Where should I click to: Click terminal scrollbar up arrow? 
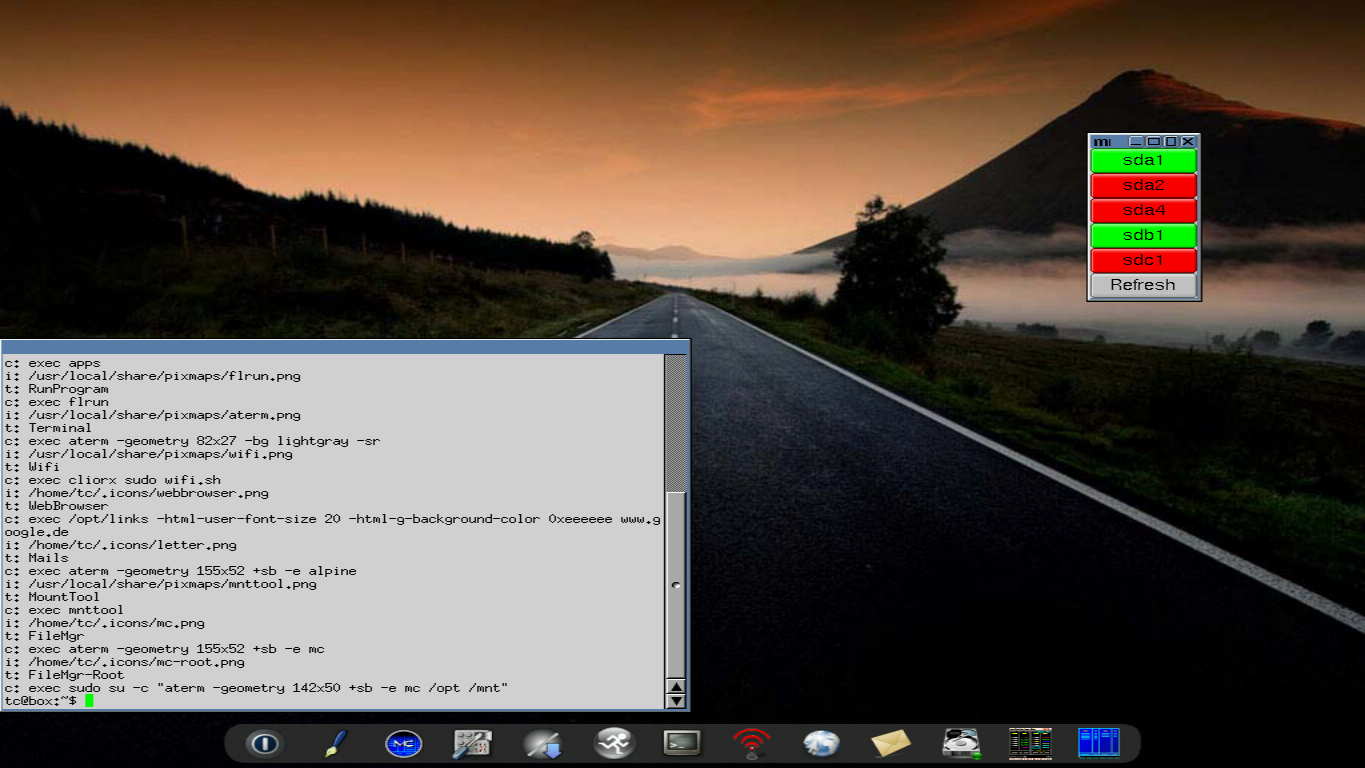[676, 687]
